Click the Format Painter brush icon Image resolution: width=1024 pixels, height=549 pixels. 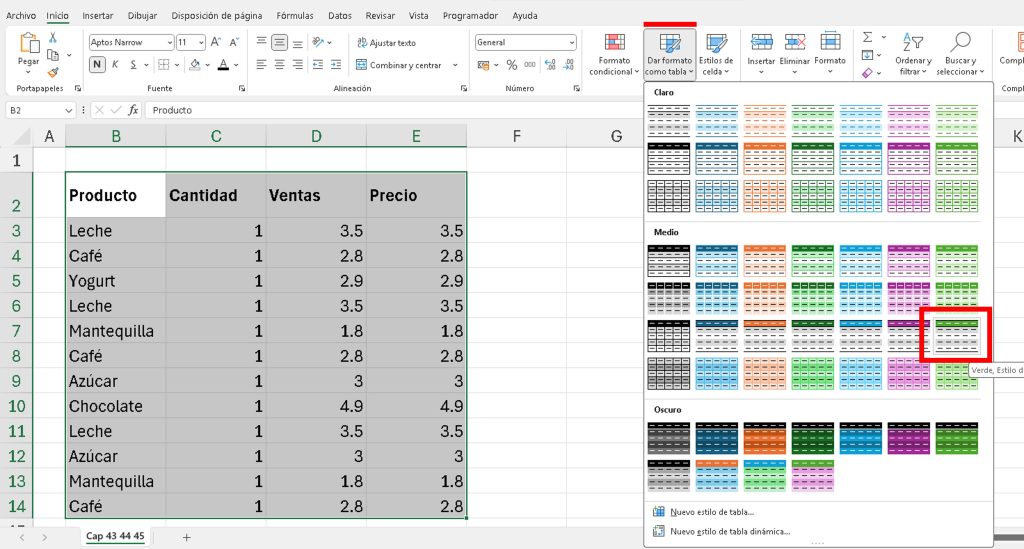pyautogui.click(x=54, y=71)
